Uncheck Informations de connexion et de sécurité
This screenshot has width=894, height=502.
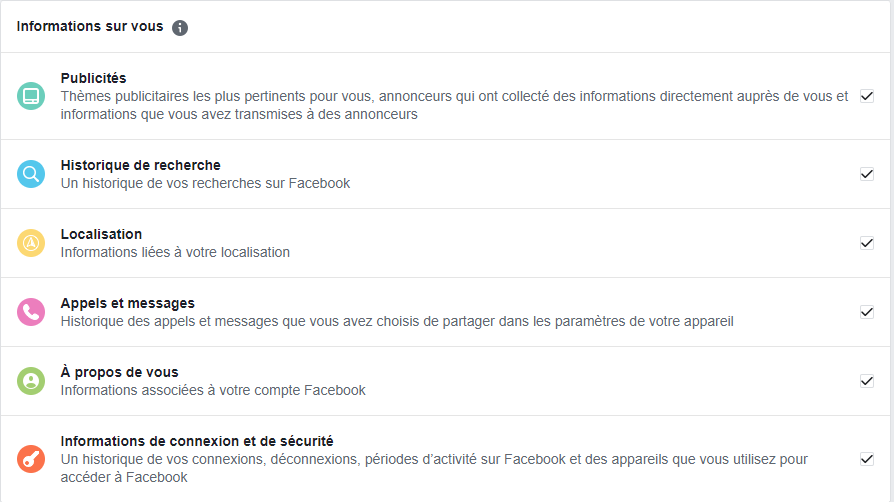867,459
